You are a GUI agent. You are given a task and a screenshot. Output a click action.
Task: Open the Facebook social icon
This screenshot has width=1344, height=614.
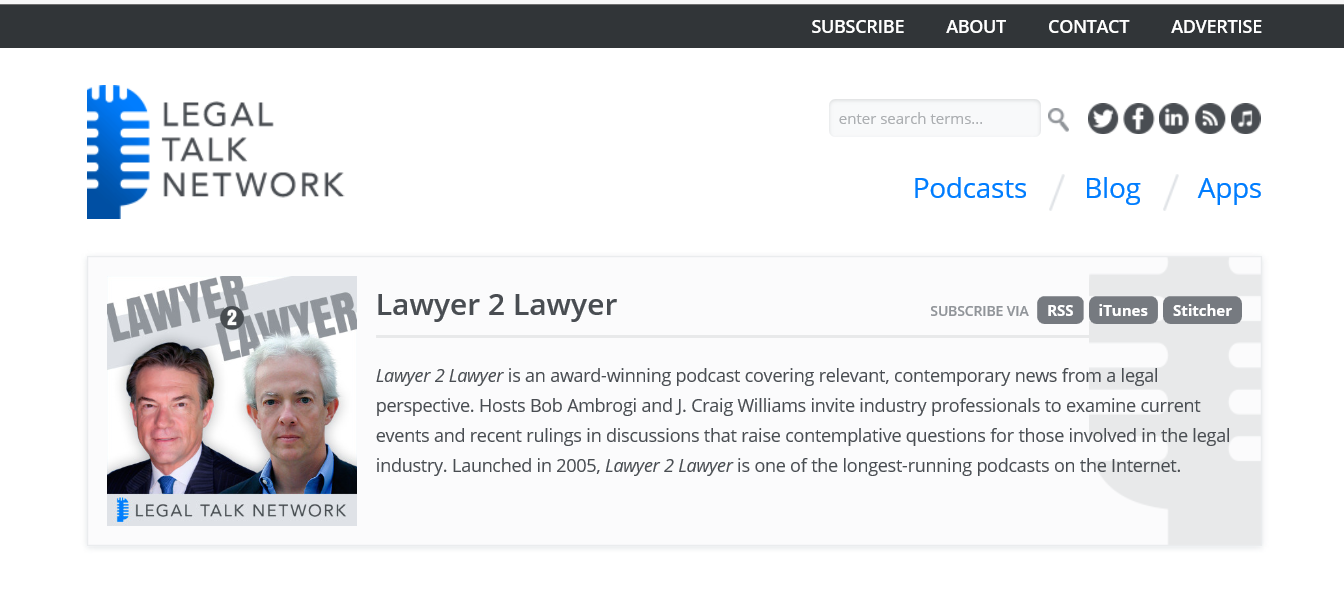[1138, 119]
